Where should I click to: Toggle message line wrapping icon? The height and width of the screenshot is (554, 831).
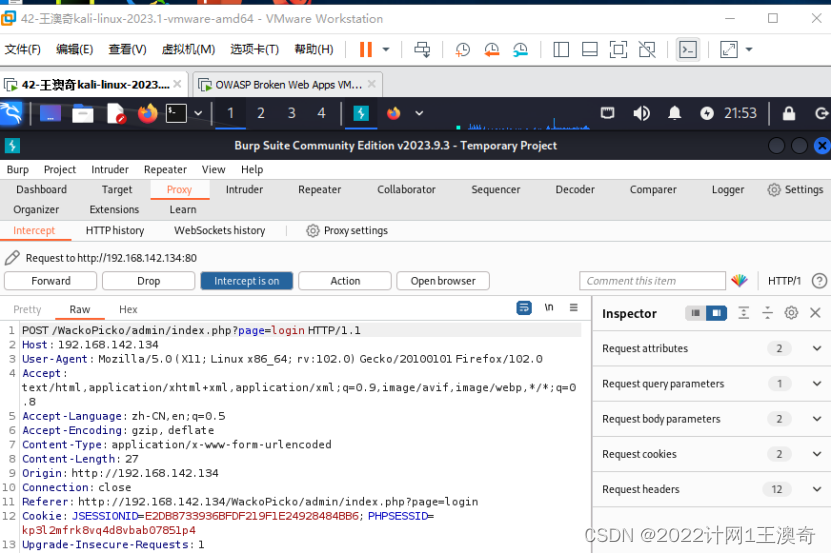tap(524, 307)
